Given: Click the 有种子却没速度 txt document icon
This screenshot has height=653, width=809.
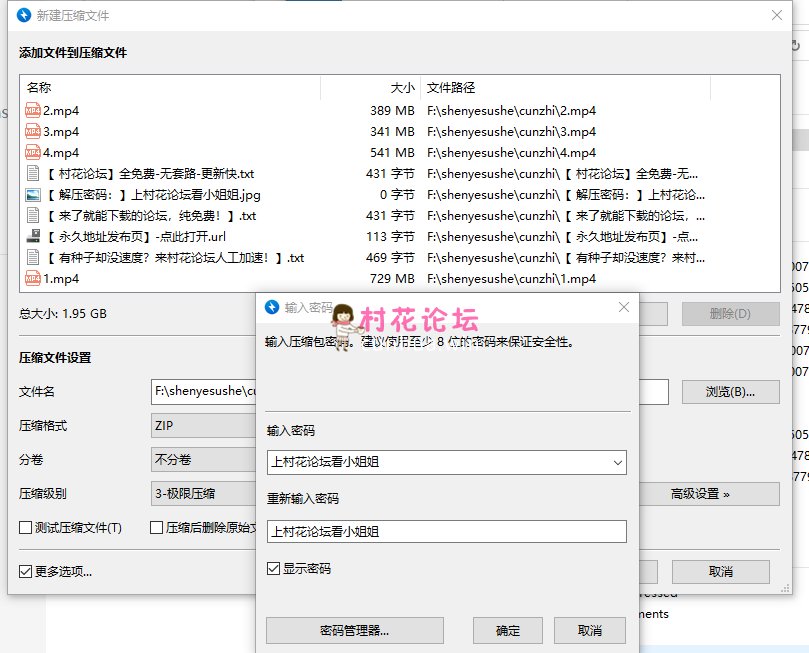Looking at the screenshot, I should pyautogui.click(x=33, y=258).
